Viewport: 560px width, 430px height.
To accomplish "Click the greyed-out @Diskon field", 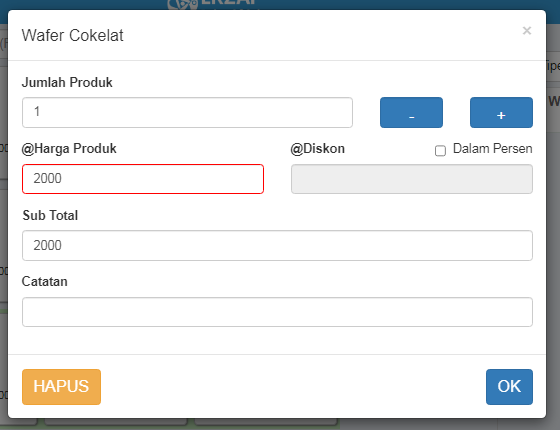I will pyautogui.click(x=412, y=179).
